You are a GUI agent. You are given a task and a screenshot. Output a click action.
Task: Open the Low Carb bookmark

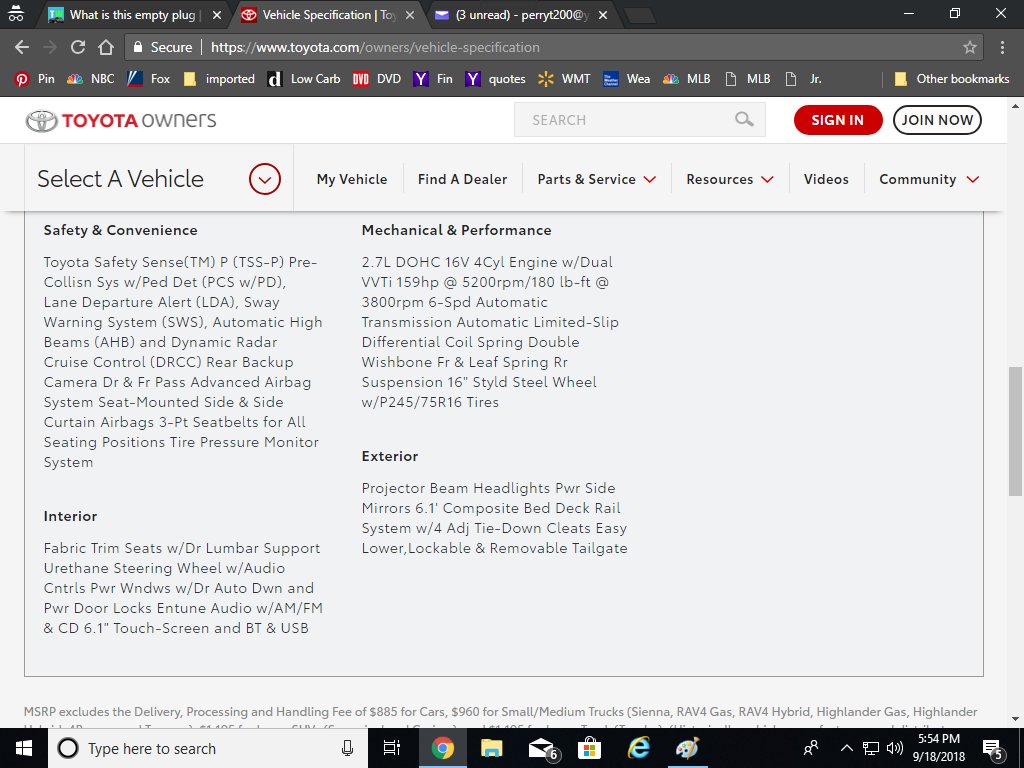point(304,79)
